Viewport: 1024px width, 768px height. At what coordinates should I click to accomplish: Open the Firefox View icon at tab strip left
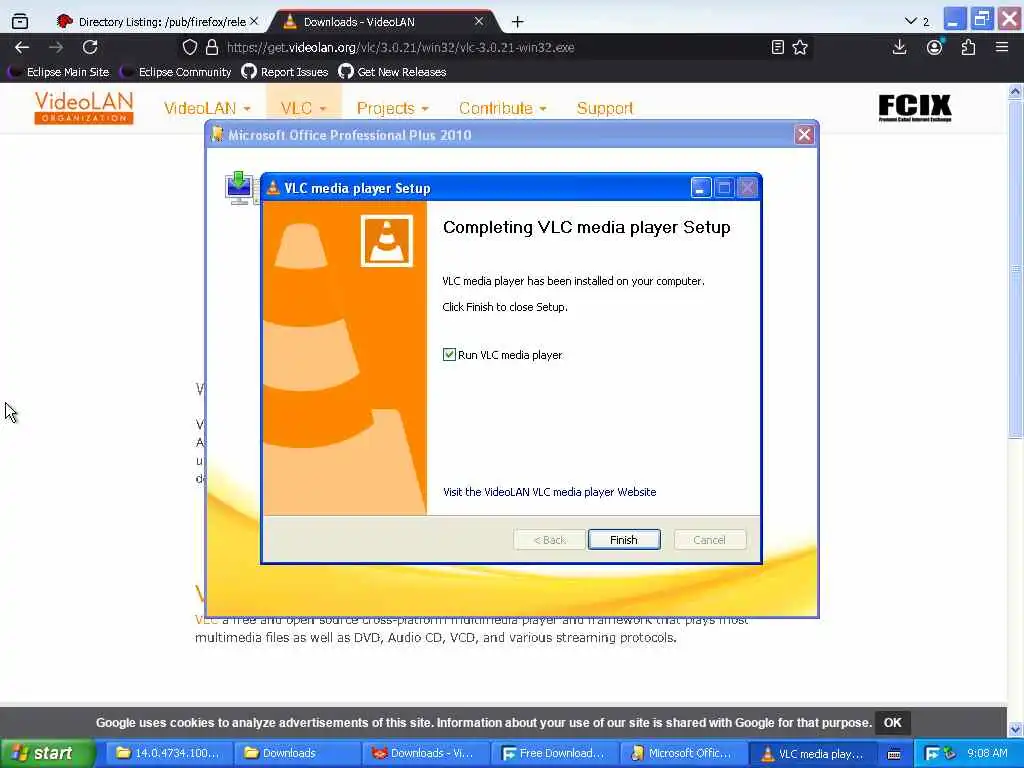point(20,22)
